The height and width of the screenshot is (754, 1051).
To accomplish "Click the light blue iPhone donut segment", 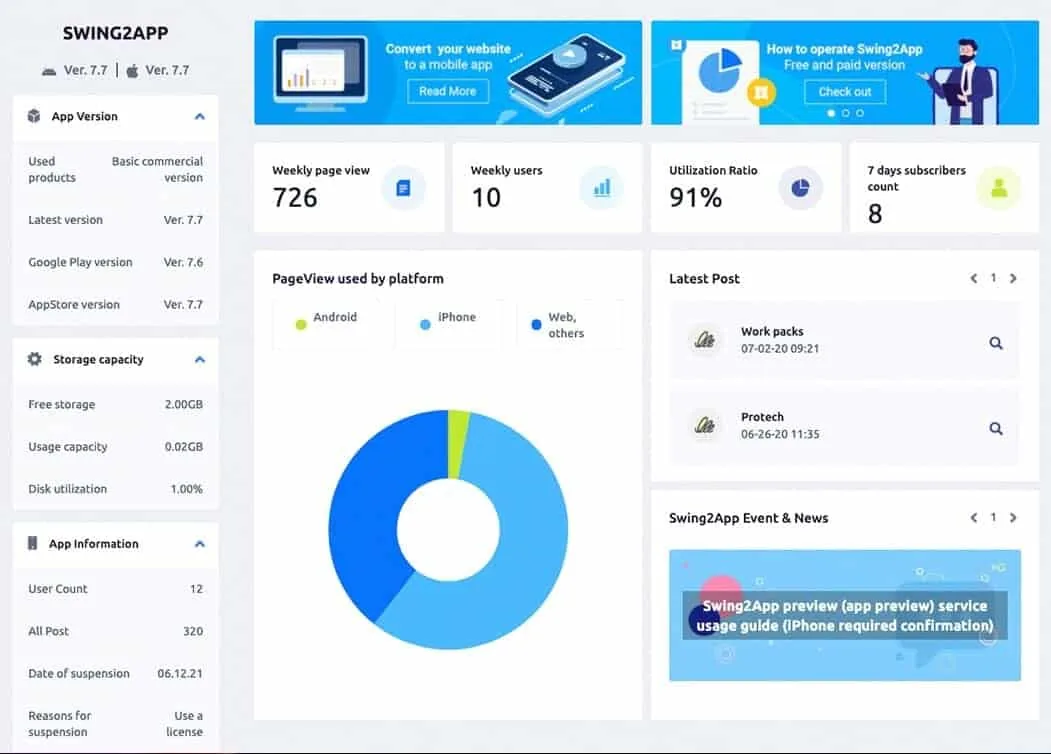I will pyautogui.click(x=520, y=560).
